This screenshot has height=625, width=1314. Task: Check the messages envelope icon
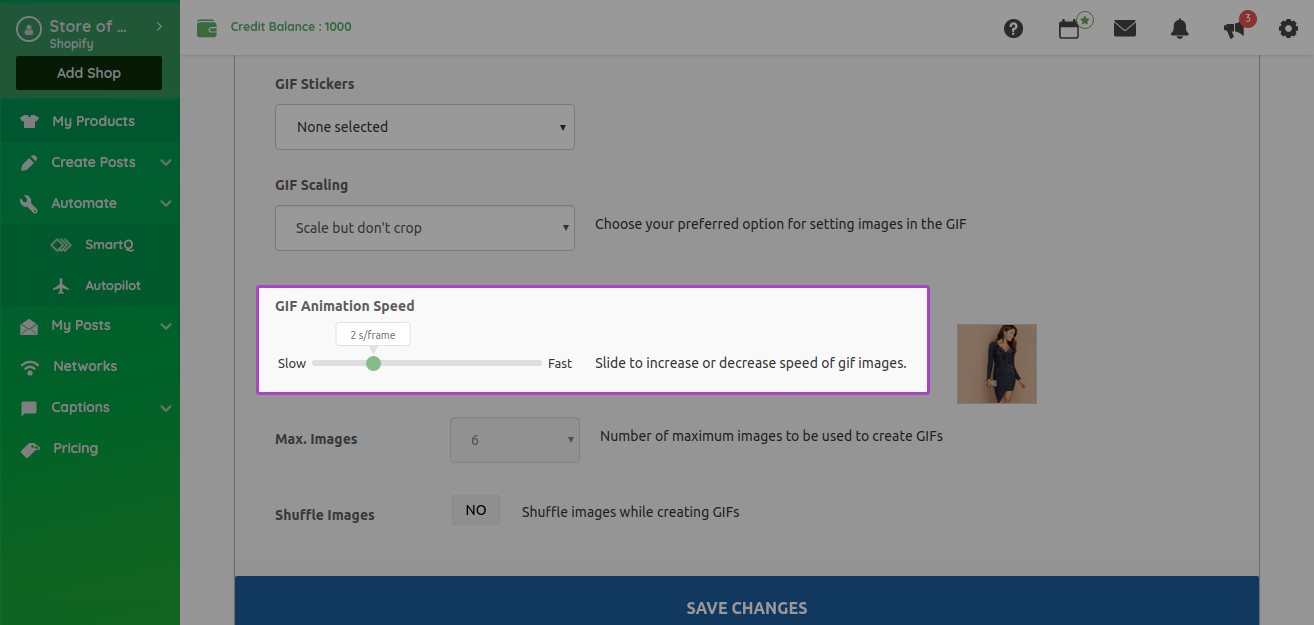click(1124, 28)
